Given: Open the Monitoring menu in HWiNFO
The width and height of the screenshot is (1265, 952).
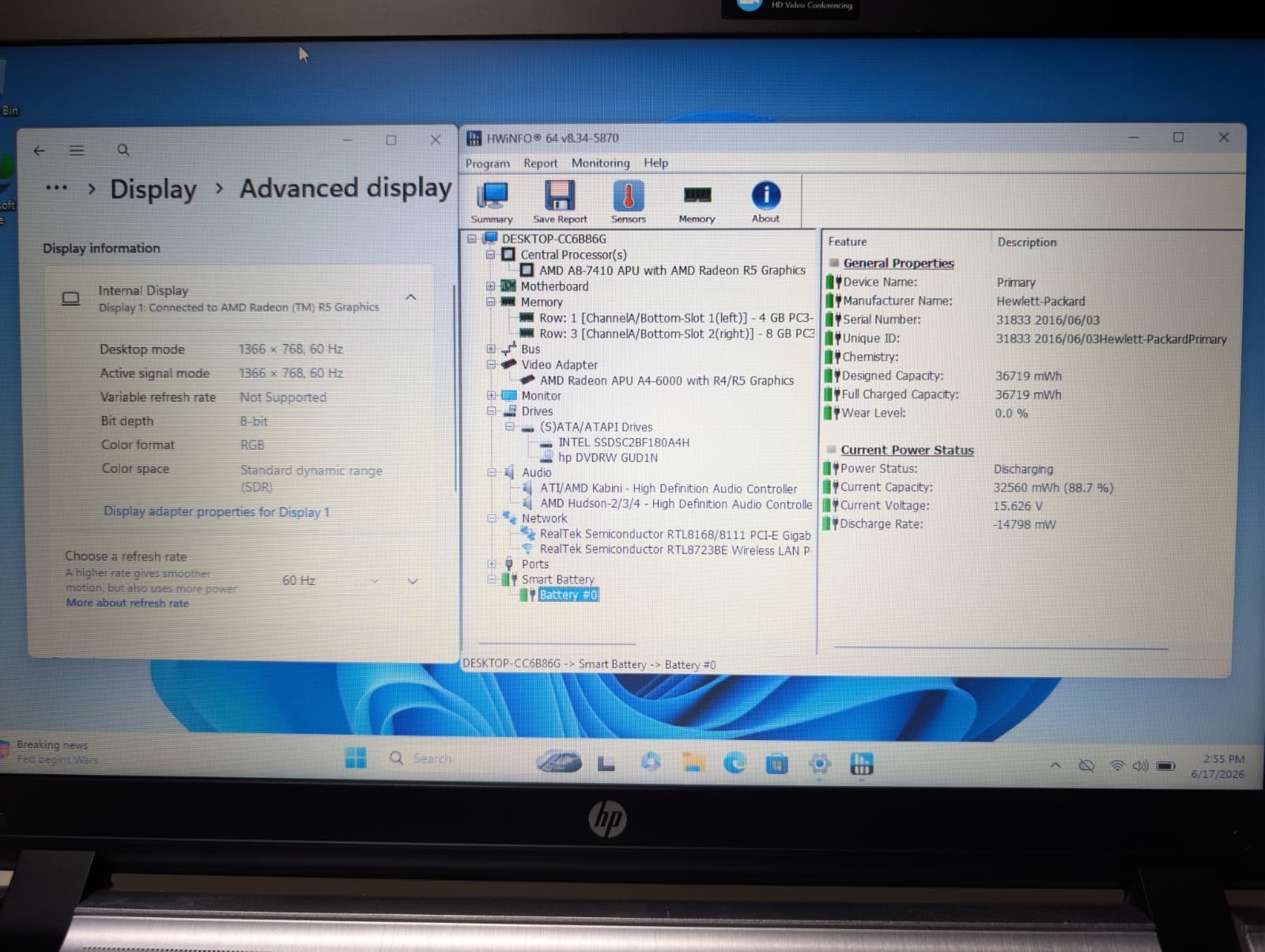Looking at the screenshot, I should (601, 163).
